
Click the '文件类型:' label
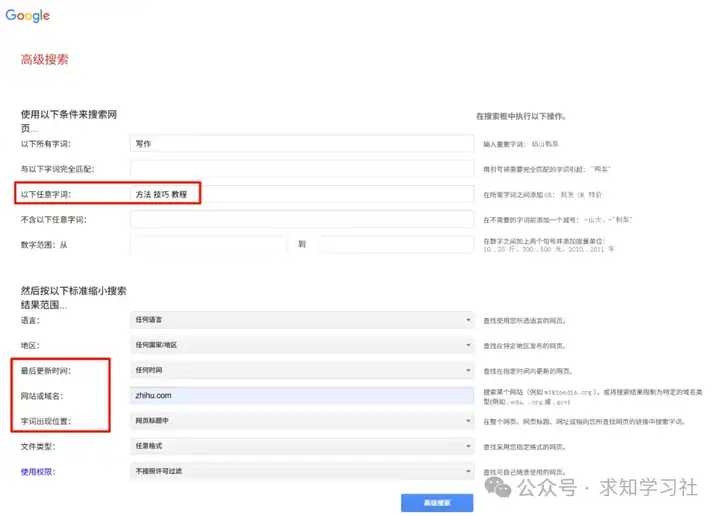(x=38, y=447)
